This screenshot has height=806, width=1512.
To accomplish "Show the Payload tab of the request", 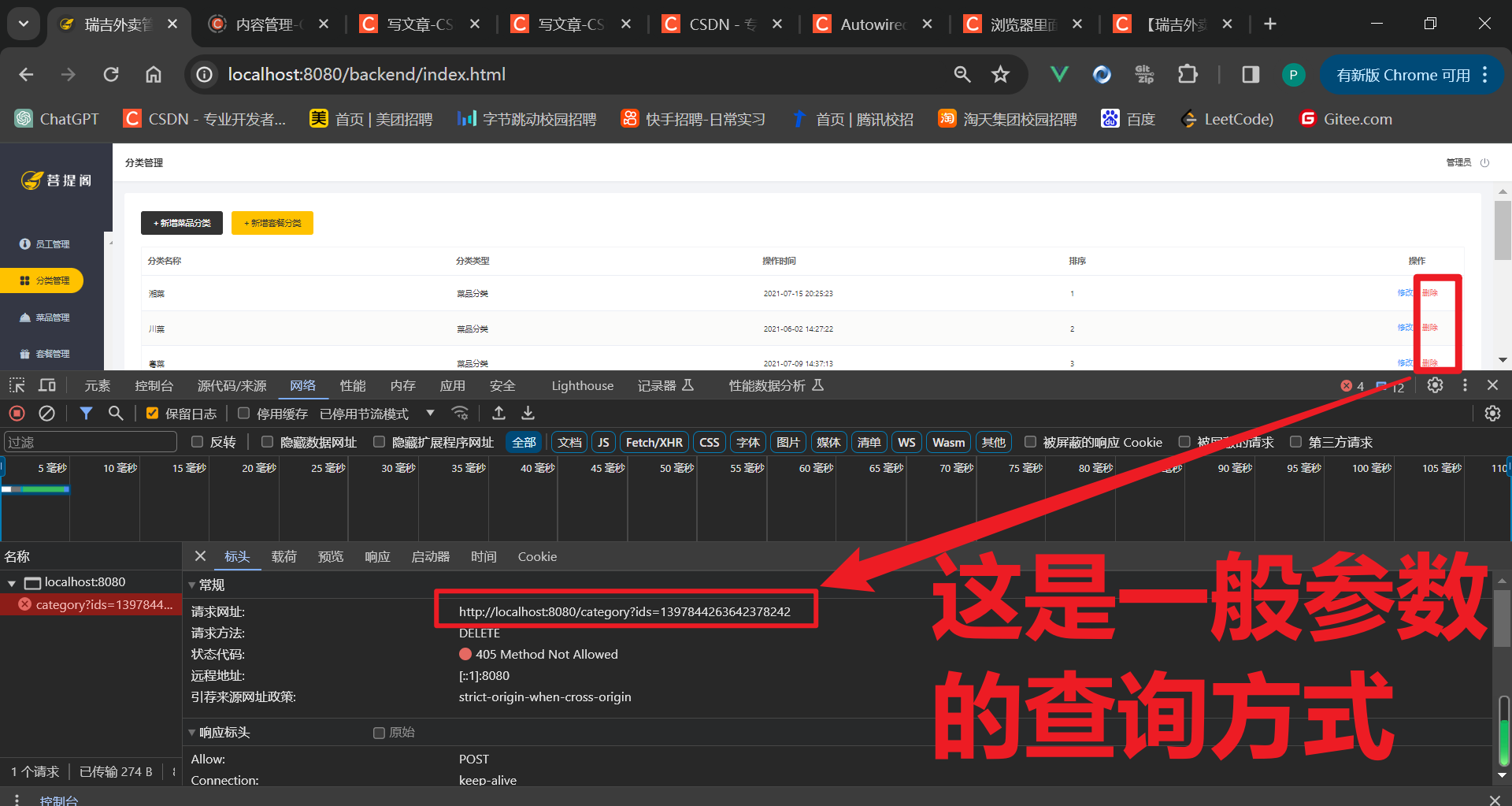I will click(283, 556).
